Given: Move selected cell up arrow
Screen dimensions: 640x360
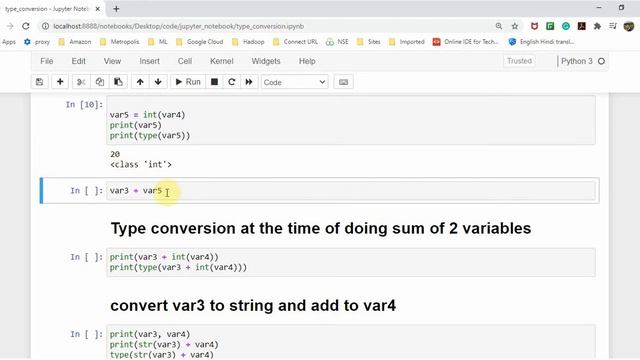Looking at the screenshot, I should (140, 82).
